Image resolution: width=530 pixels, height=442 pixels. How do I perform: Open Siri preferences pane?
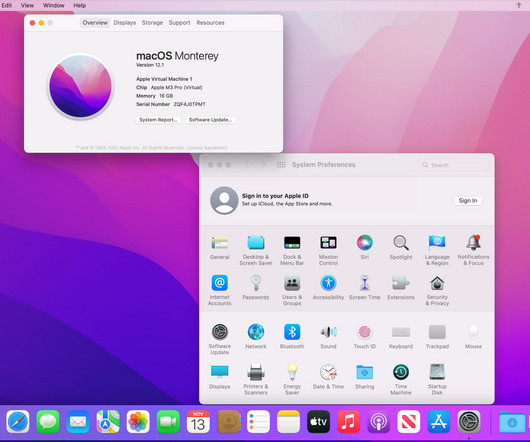coord(364,247)
